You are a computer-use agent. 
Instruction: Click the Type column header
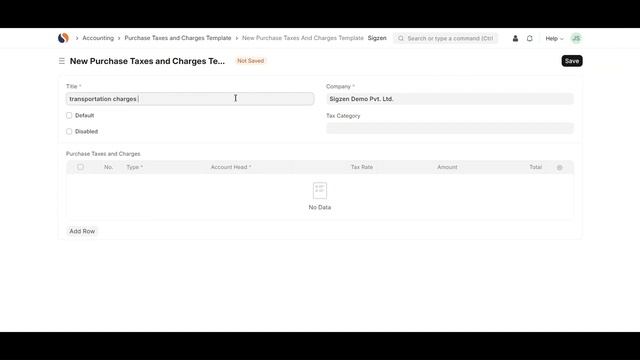tap(134, 167)
